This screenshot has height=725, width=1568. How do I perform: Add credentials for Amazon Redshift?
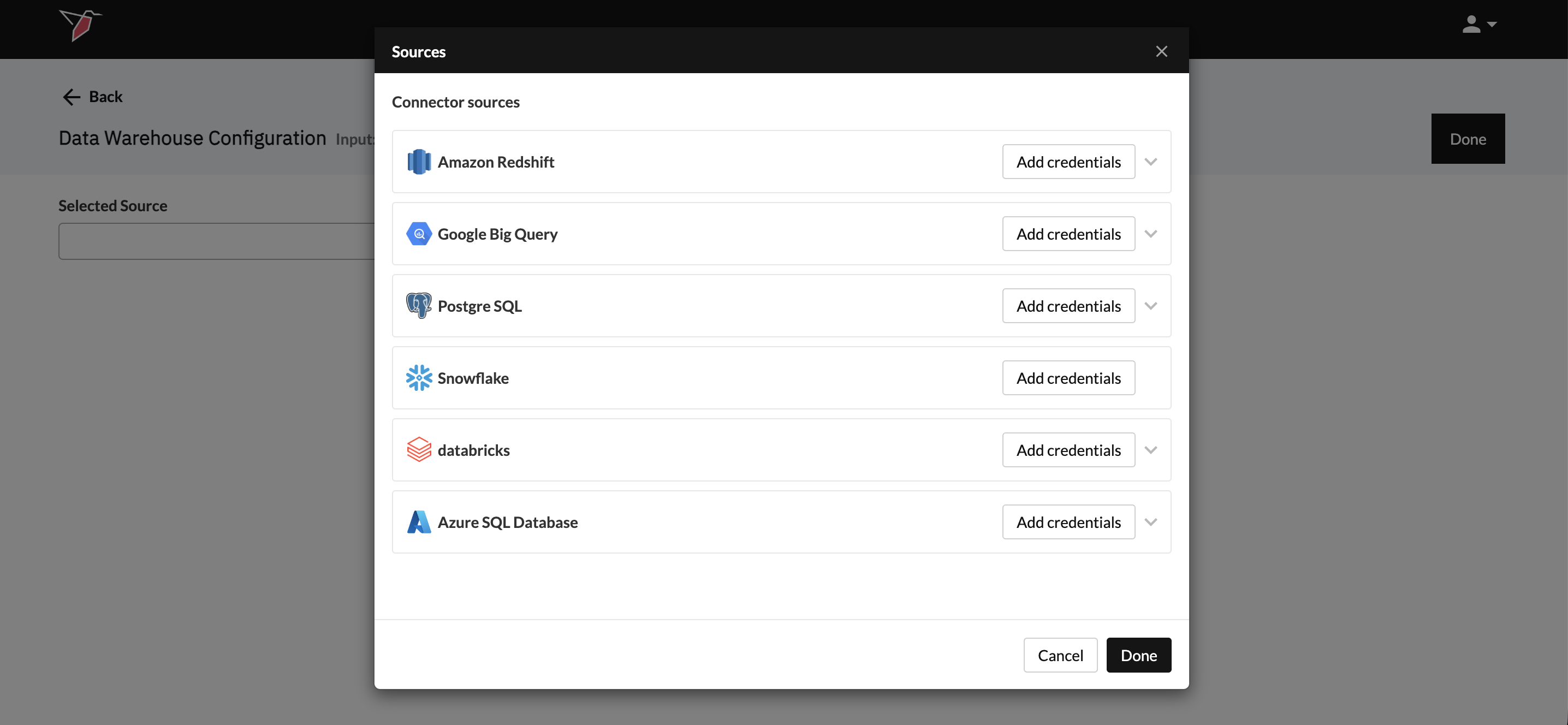(x=1068, y=162)
